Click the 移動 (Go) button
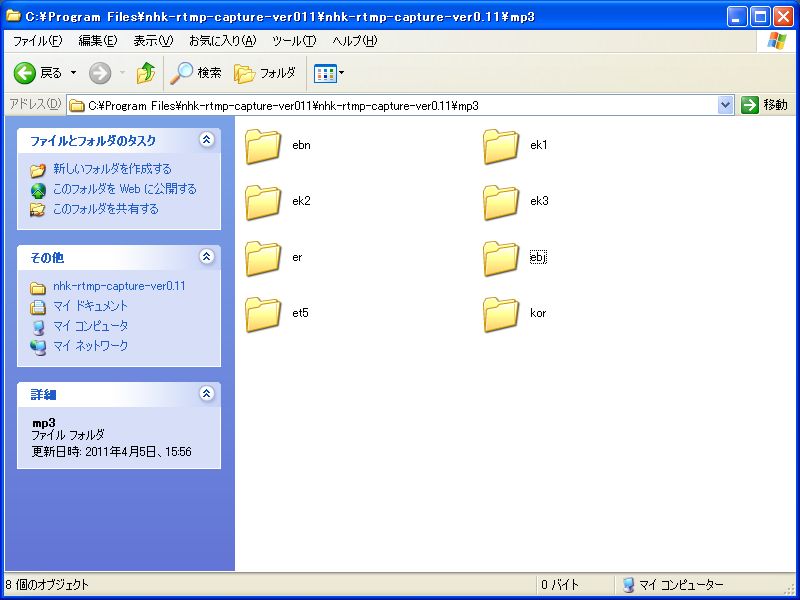 coord(764,105)
